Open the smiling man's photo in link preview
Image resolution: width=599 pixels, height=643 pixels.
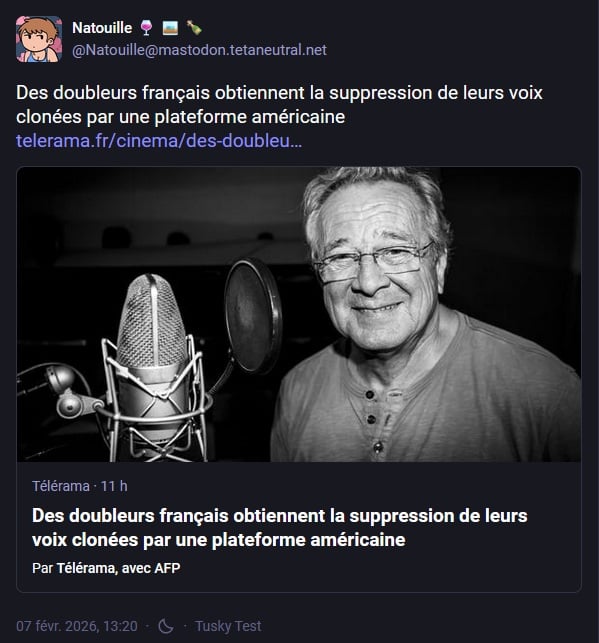point(425,314)
